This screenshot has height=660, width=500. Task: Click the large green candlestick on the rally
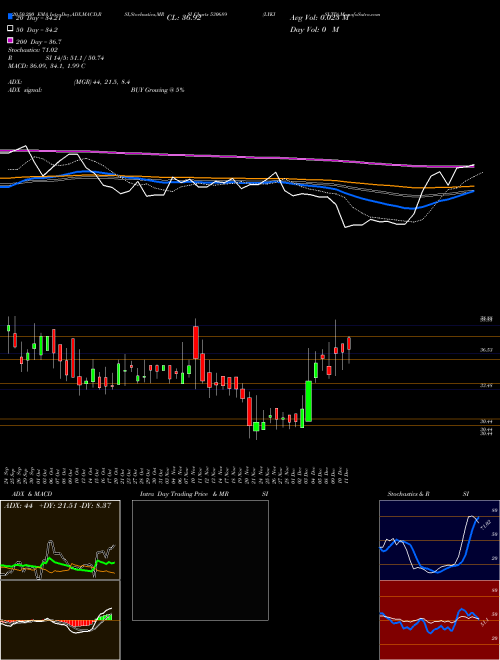coord(309,401)
